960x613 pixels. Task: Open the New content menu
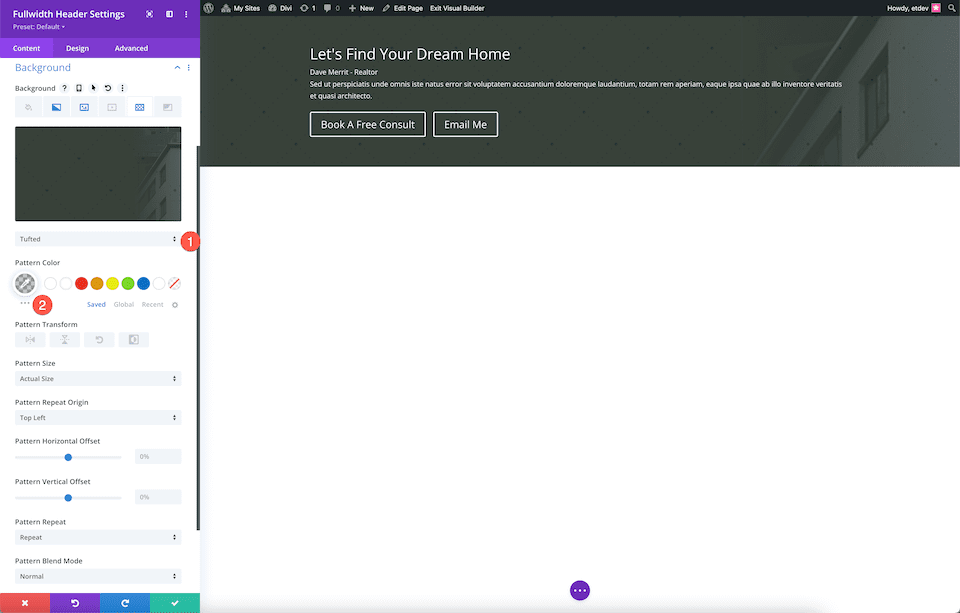[361, 8]
